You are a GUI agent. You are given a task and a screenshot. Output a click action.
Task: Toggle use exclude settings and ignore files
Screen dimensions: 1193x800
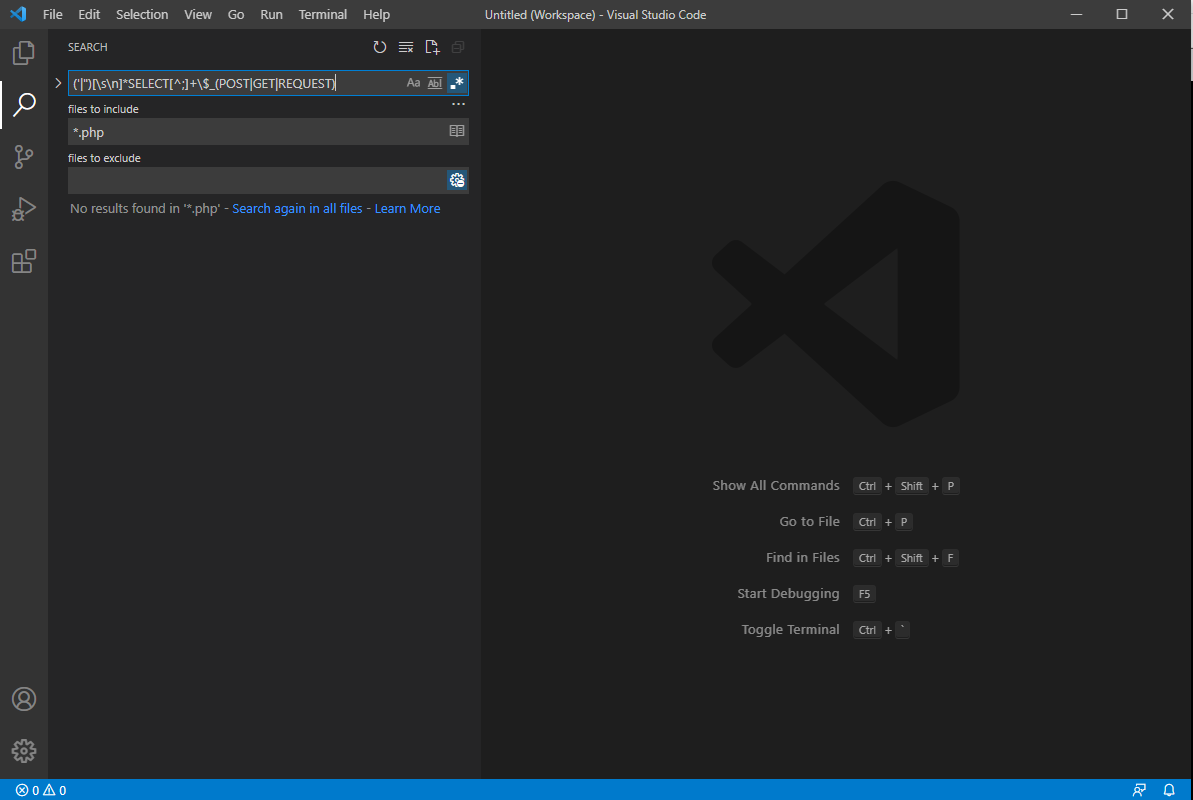coord(457,180)
